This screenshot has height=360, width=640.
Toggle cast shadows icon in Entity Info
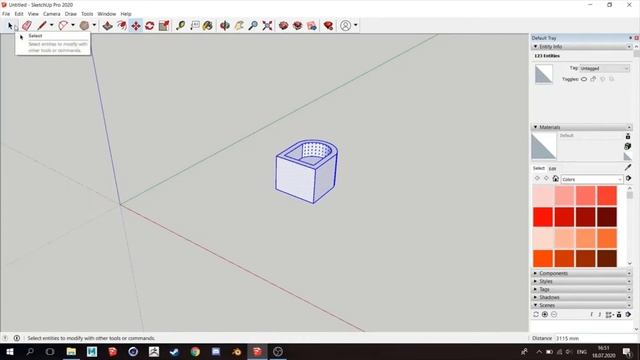click(611, 79)
